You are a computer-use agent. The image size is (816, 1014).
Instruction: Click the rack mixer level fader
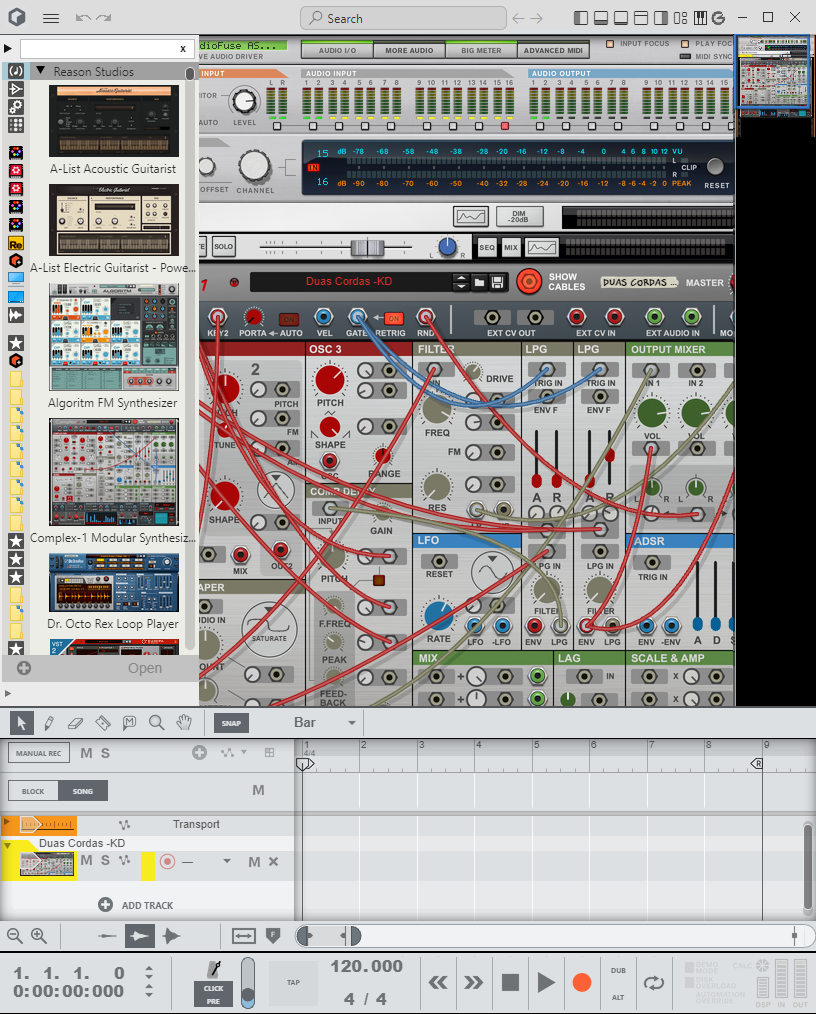[367, 247]
